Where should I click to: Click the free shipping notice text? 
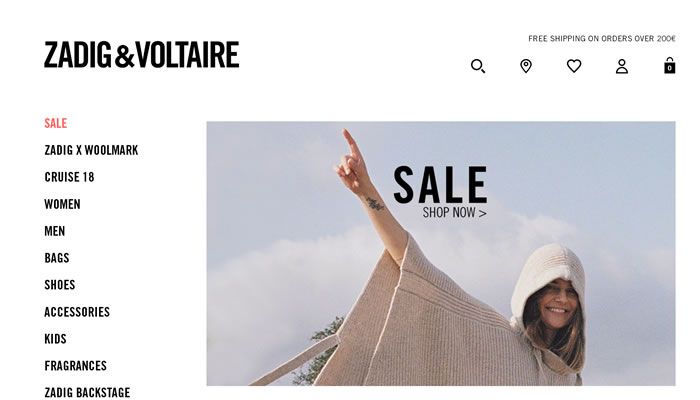pyautogui.click(x=602, y=38)
